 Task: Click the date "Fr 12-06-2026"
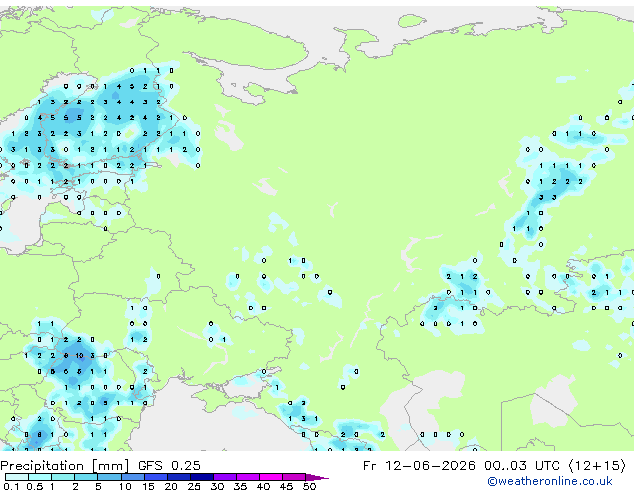pos(419,466)
